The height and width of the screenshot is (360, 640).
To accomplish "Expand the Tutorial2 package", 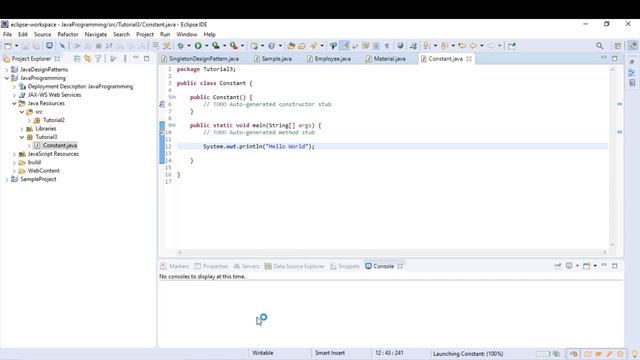I will tap(29, 120).
